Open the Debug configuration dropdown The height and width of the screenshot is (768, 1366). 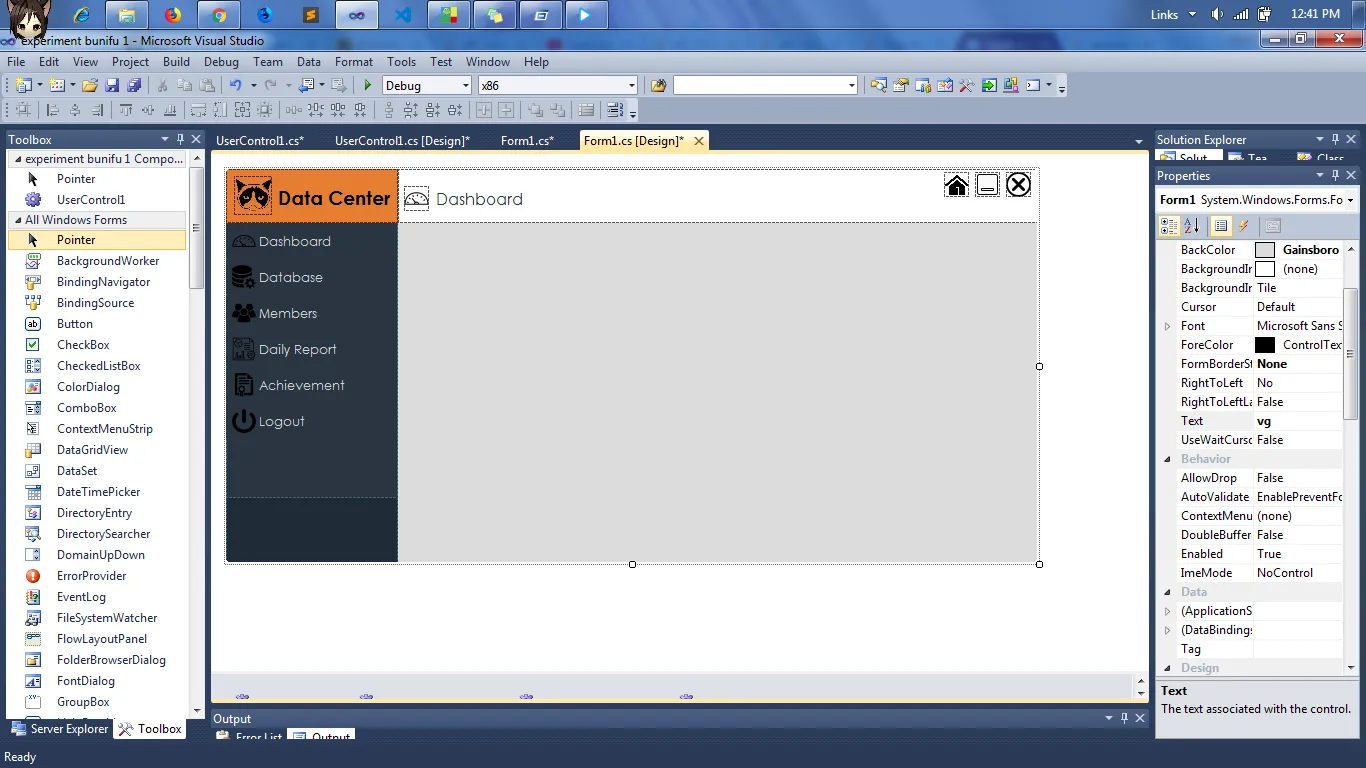(x=465, y=86)
